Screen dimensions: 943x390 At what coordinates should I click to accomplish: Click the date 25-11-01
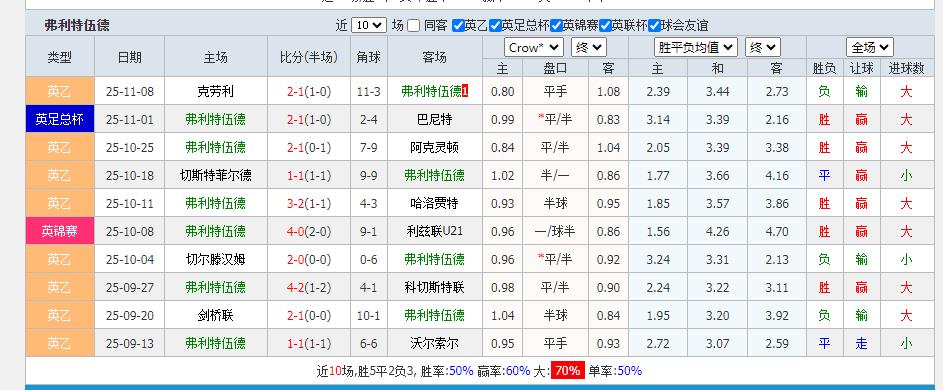[130, 119]
